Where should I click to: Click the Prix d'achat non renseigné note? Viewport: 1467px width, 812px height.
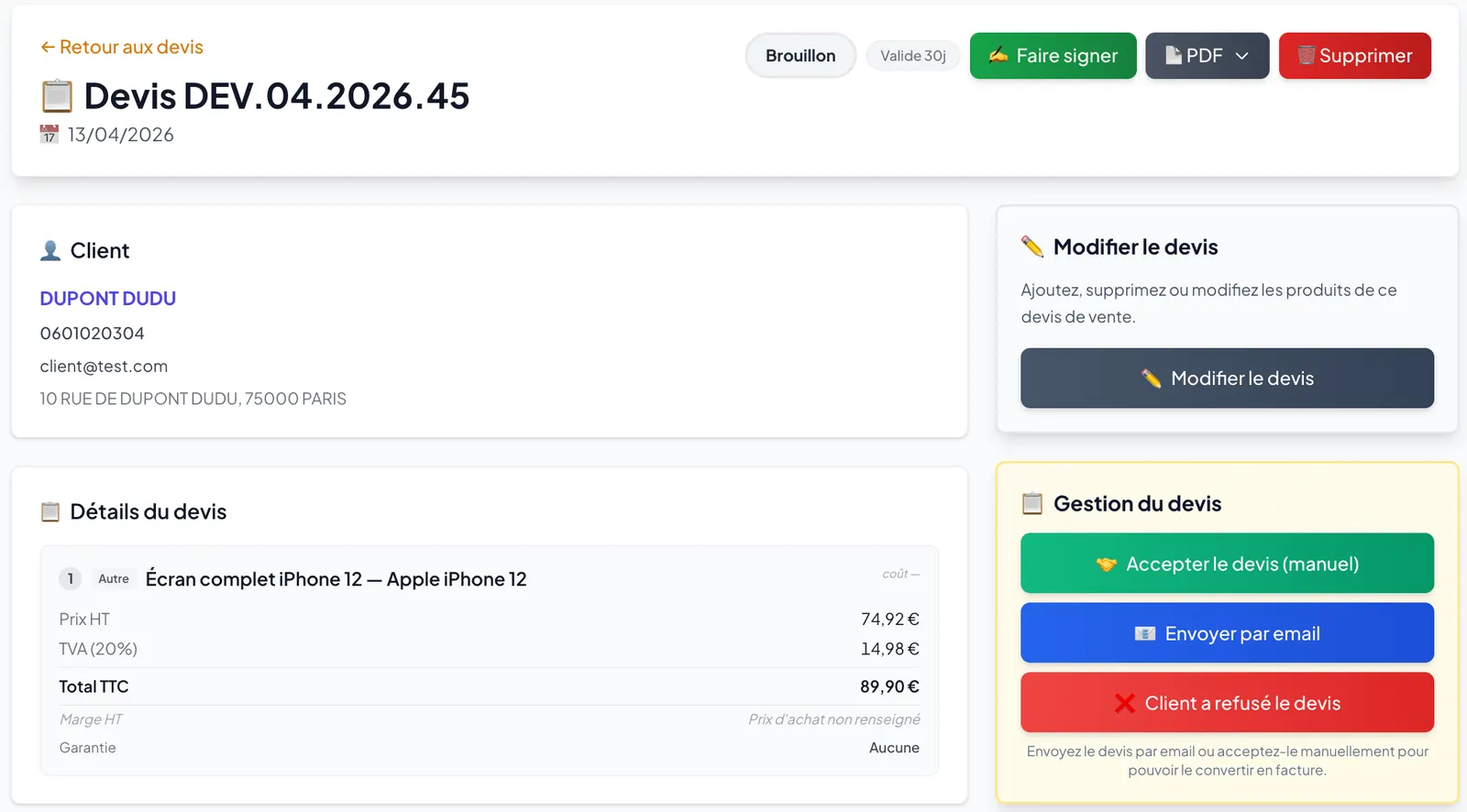[x=834, y=719]
